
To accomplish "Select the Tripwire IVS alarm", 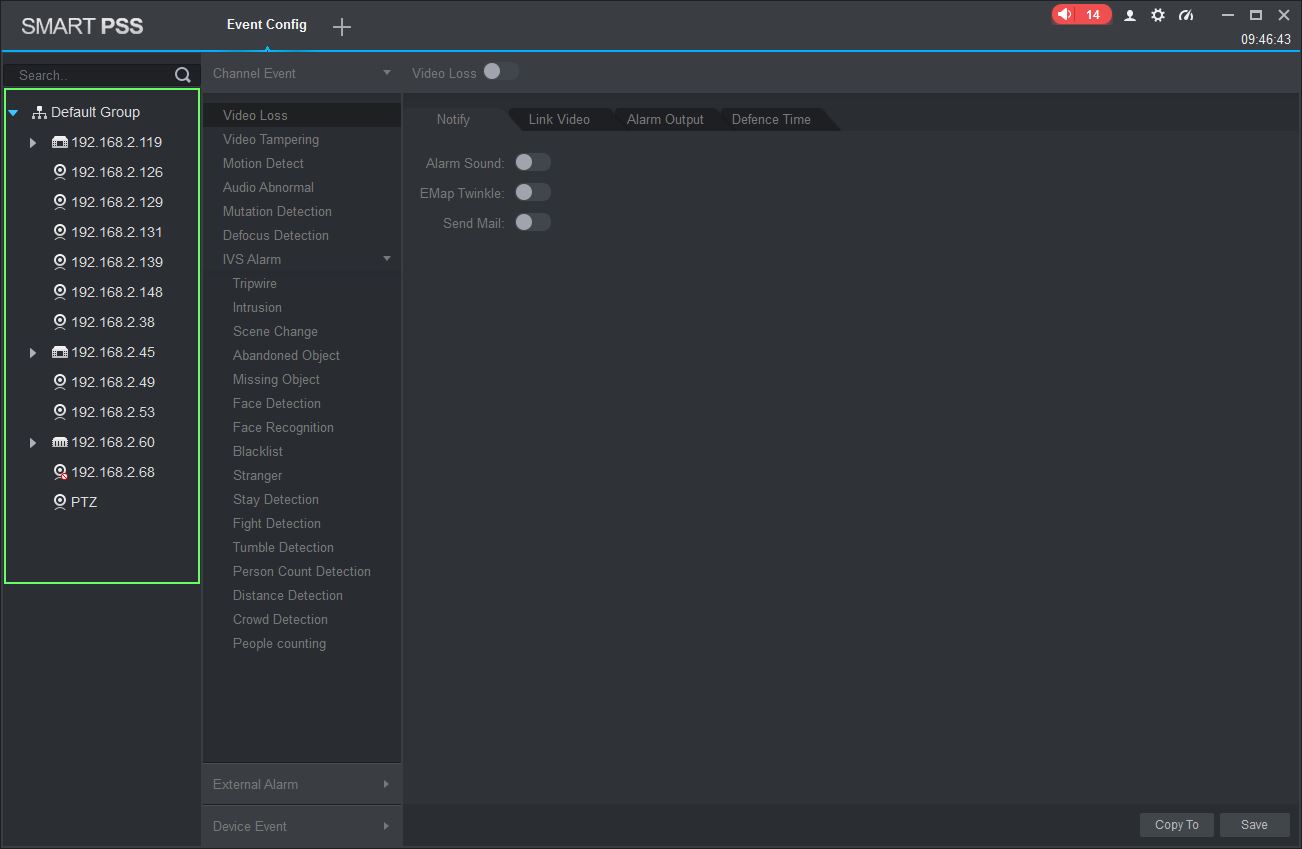I will point(301,283).
